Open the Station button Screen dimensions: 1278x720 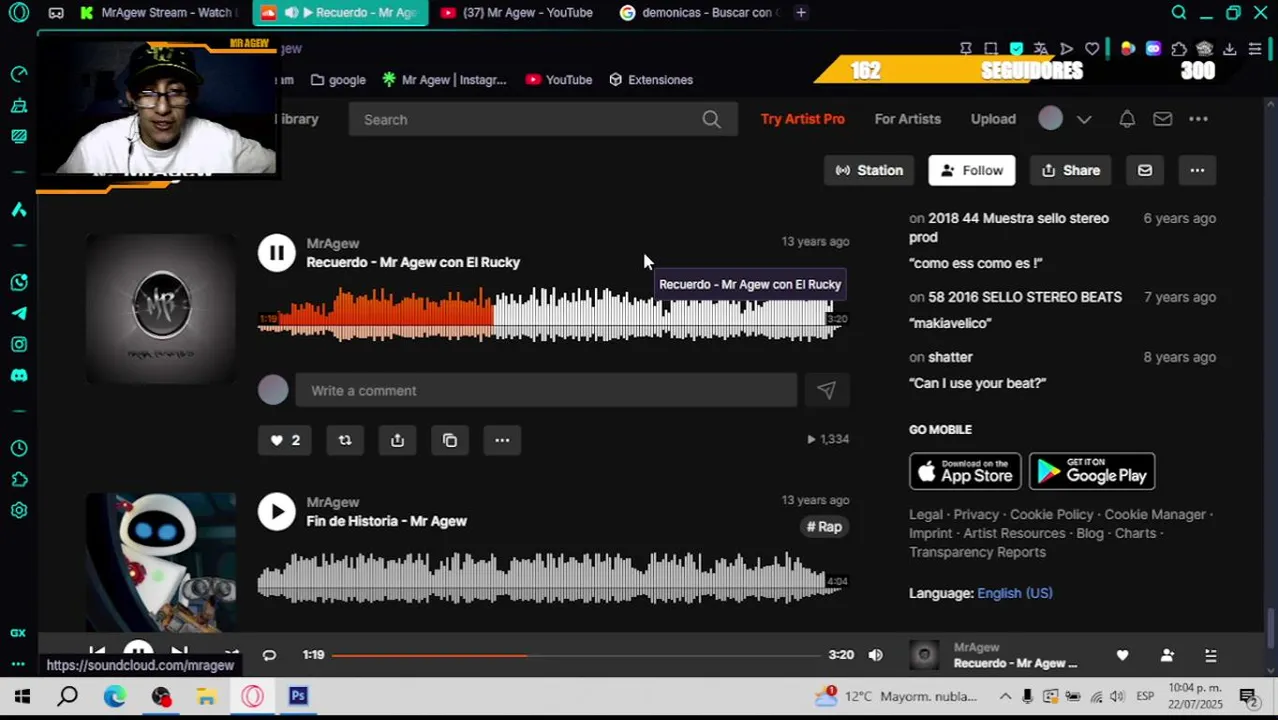(869, 170)
